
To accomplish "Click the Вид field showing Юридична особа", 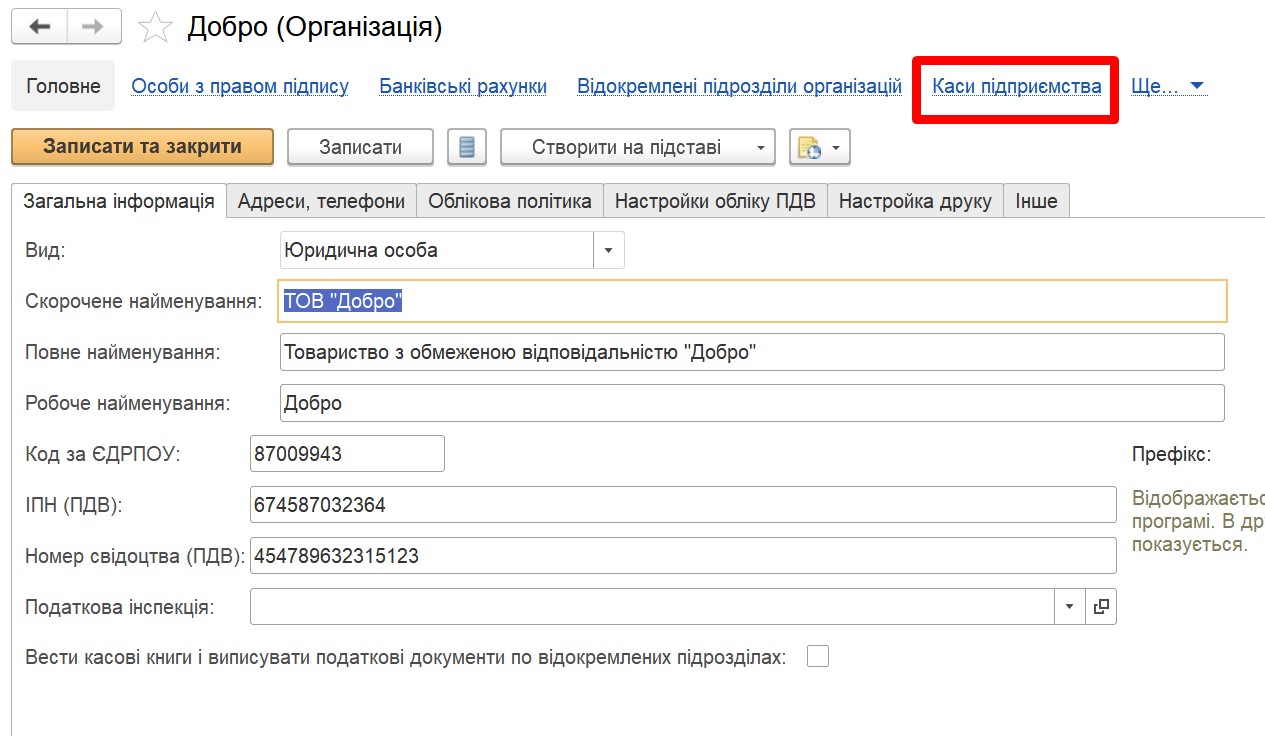I will click(437, 250).
